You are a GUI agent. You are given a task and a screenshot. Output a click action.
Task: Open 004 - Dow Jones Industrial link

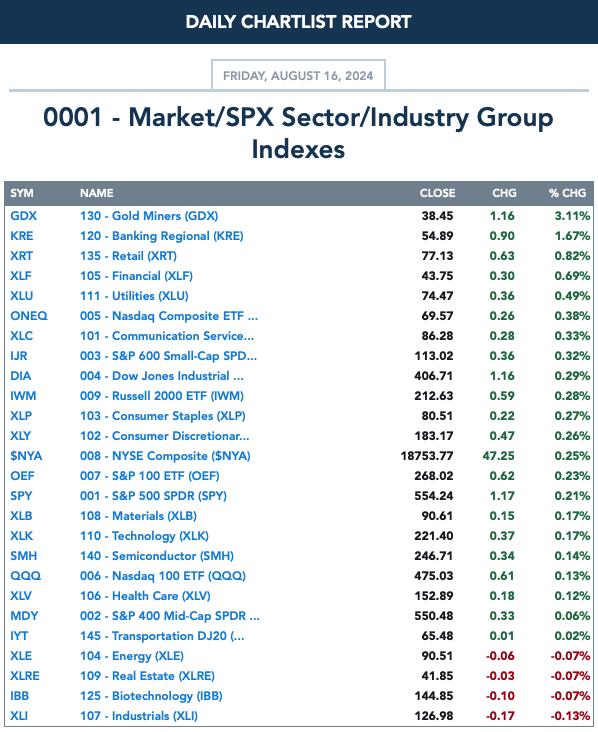pos(162,376)
